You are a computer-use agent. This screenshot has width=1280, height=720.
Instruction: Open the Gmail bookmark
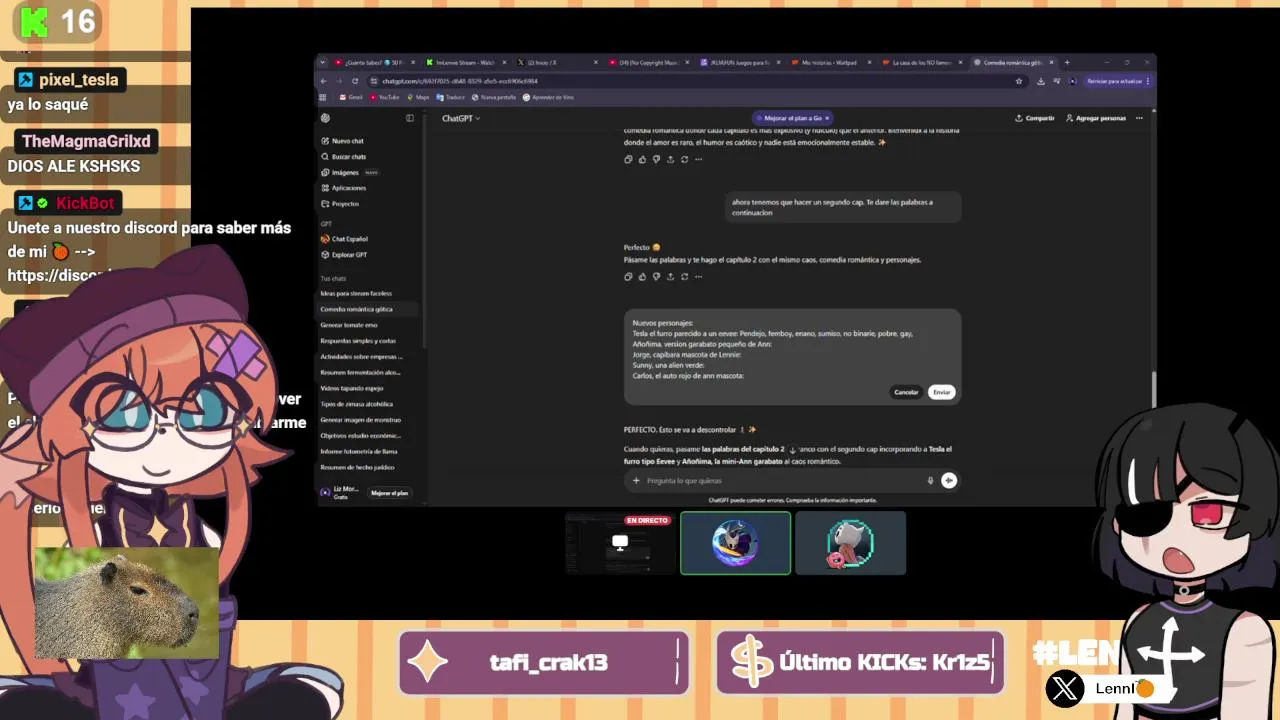click(x=351, y=97)
